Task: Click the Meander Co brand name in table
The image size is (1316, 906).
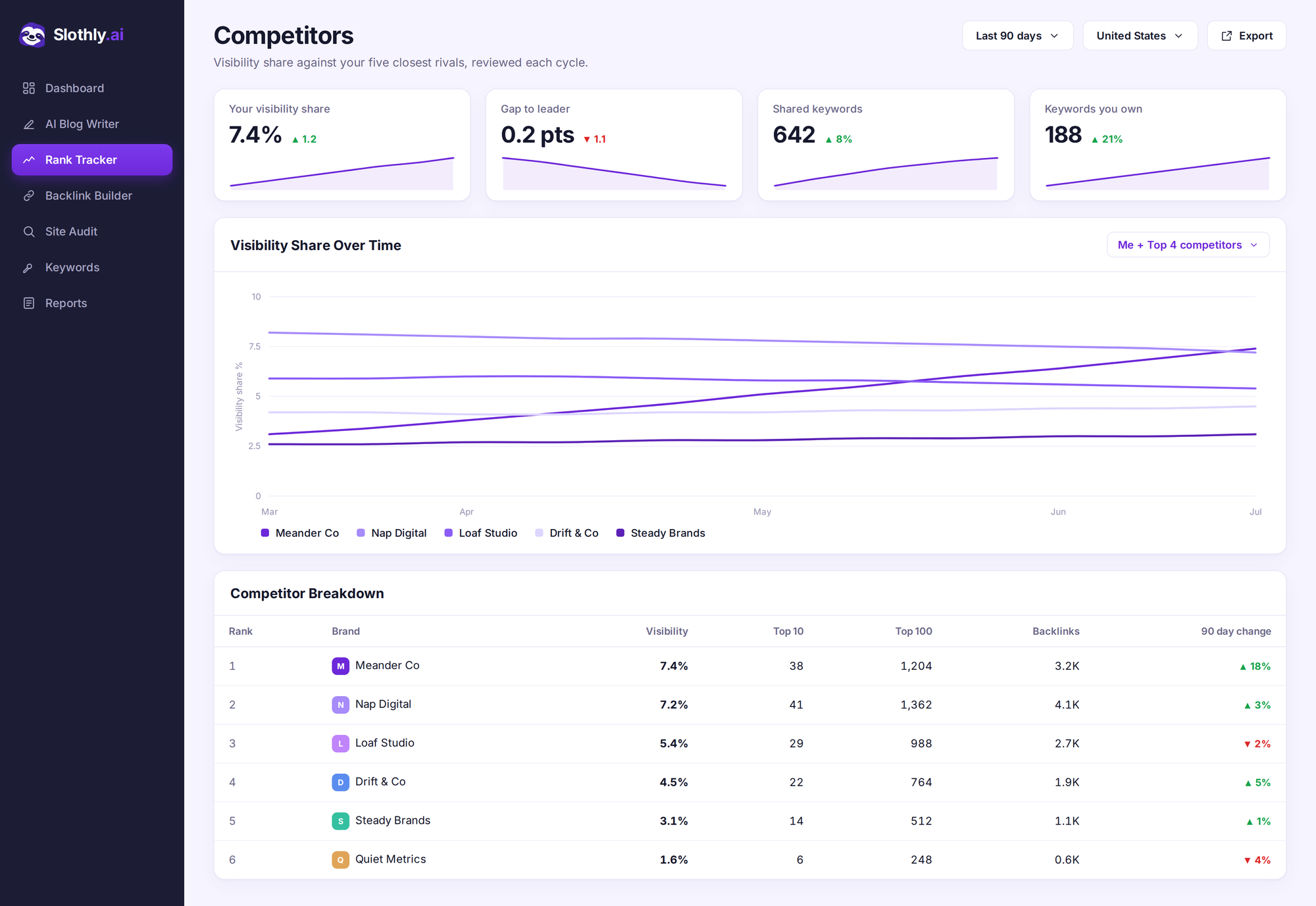Action: (387, 666)
